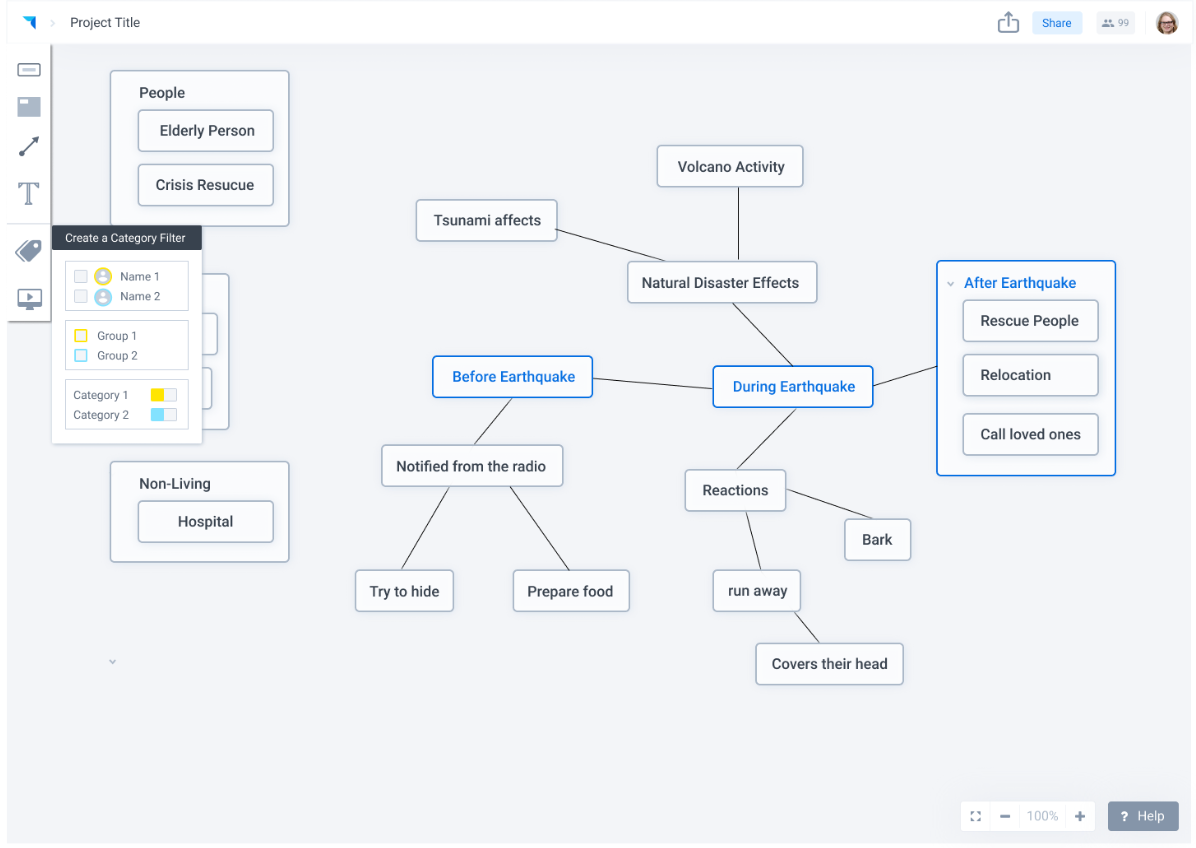Open the Help button
The width and height of the screenshot is (1196, 848).
pyautogui.click(x=1143, y=816)
